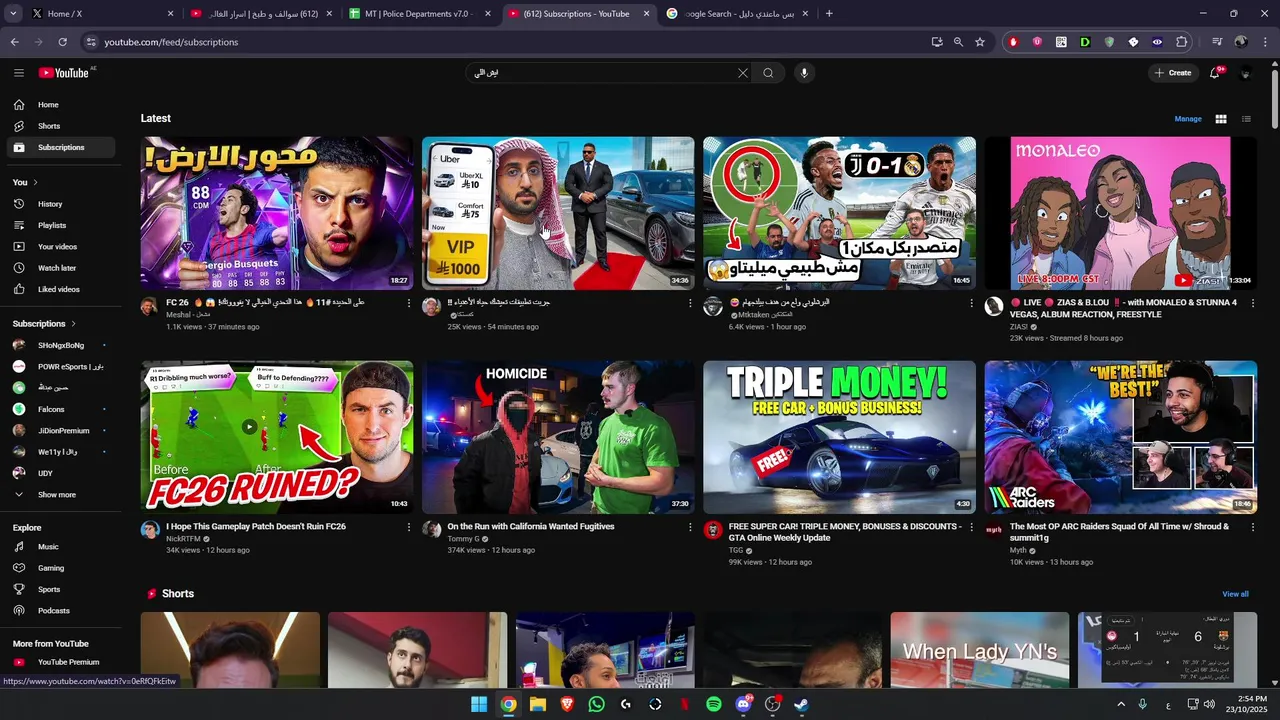Open Windows Start menu

point(479,704)
